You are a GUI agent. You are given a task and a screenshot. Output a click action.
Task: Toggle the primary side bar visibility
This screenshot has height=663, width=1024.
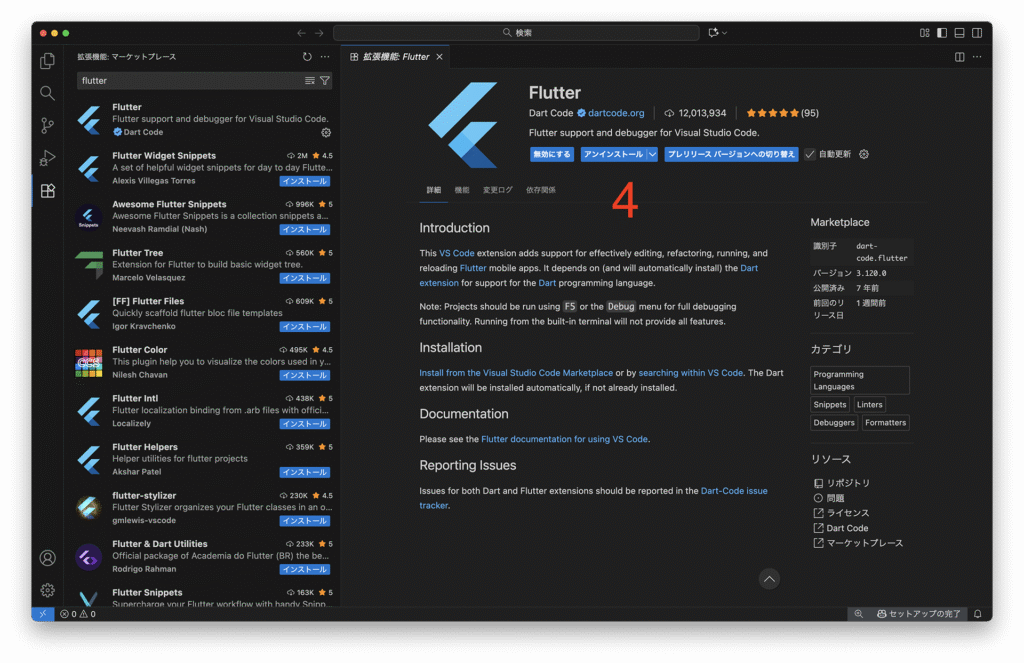point(941,33)
